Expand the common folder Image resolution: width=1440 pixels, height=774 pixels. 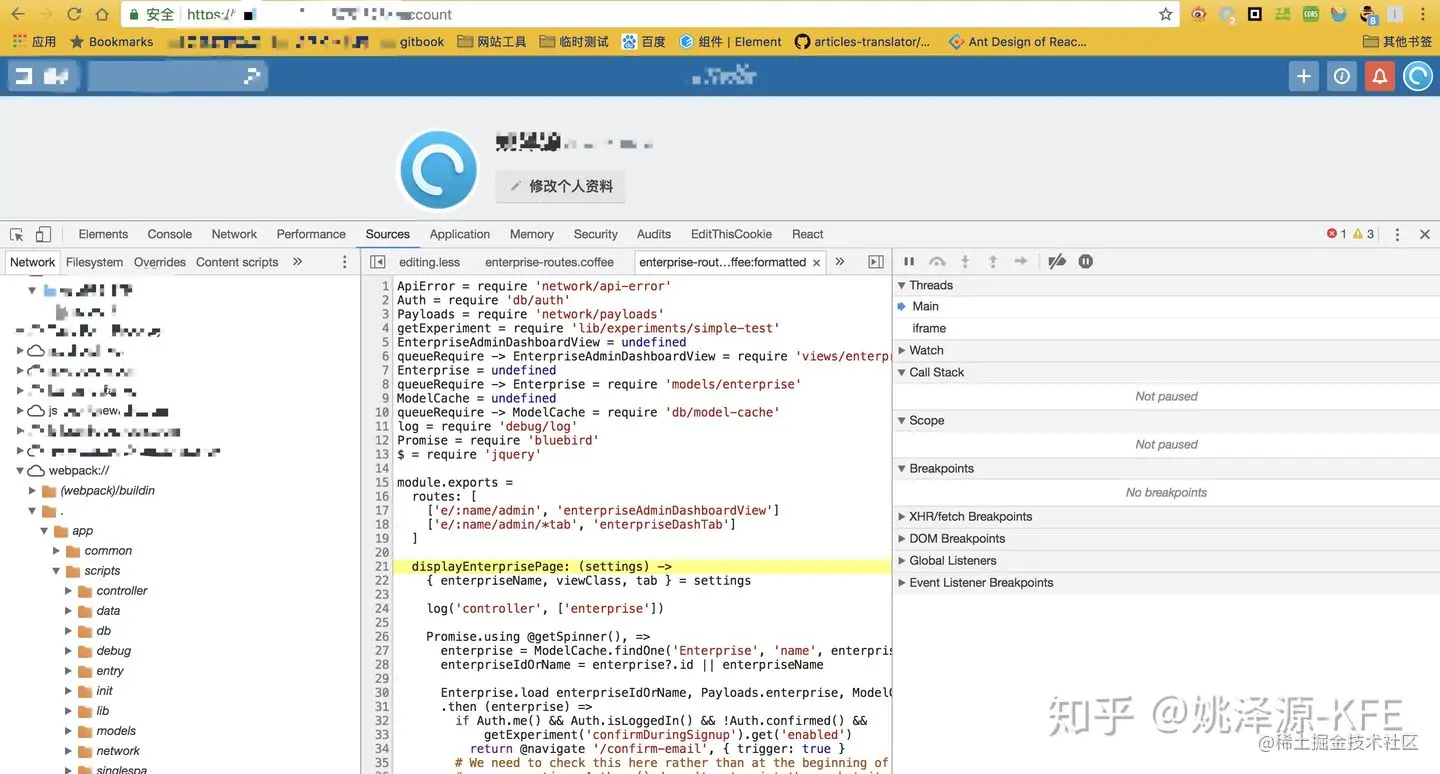(x=57, y=551)
